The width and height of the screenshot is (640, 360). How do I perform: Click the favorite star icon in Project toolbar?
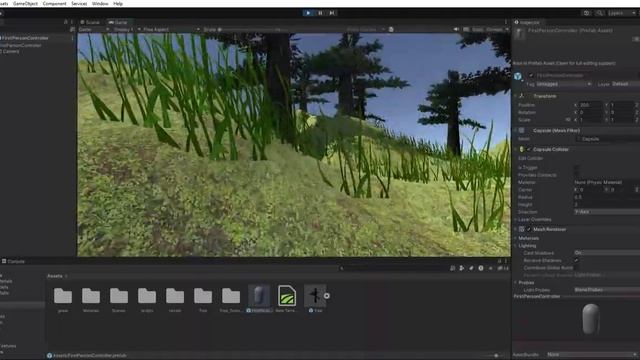491,268
